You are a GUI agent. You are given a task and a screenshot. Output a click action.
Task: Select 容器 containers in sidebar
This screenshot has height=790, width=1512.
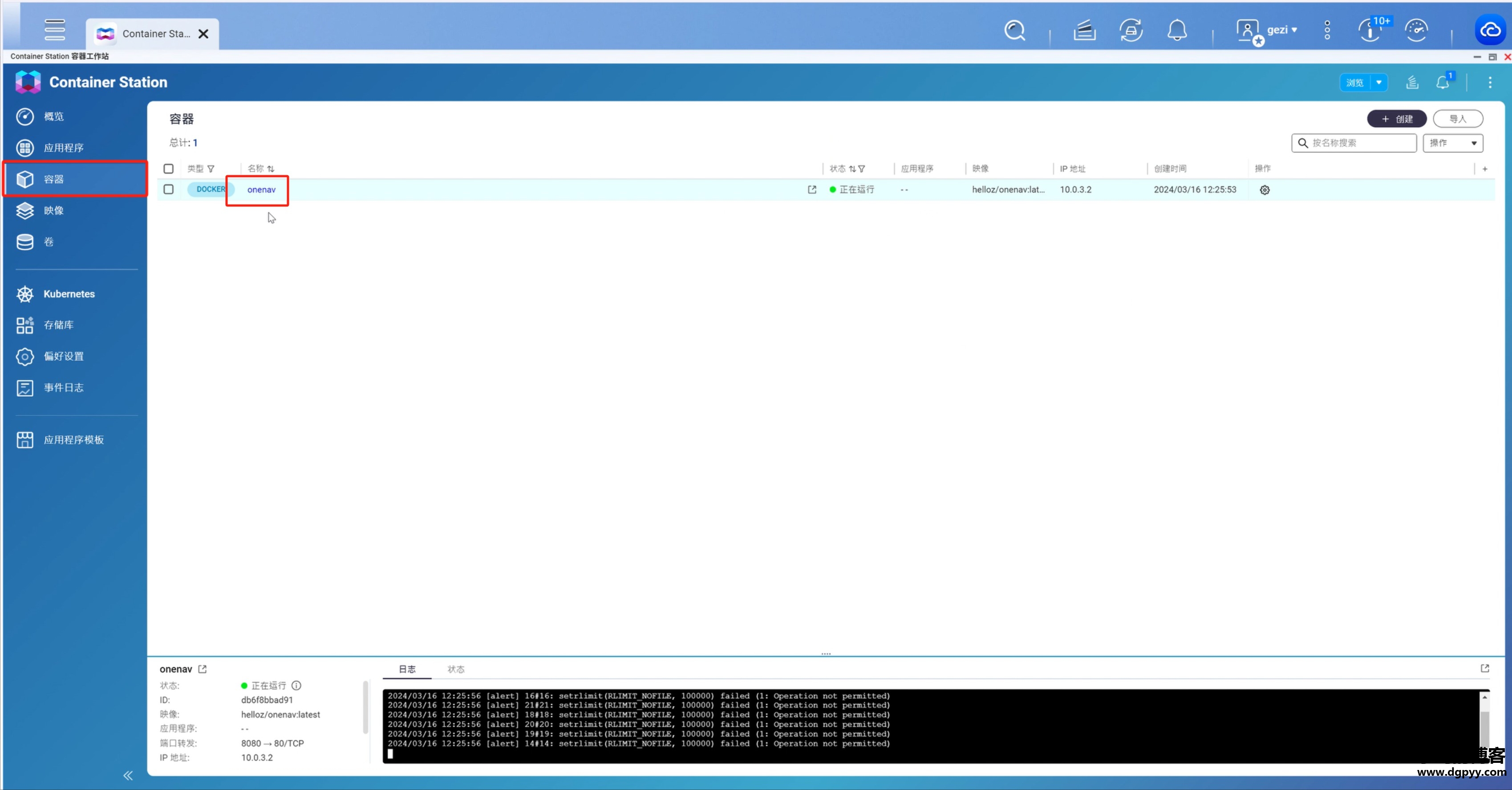(x=75, y=179)
